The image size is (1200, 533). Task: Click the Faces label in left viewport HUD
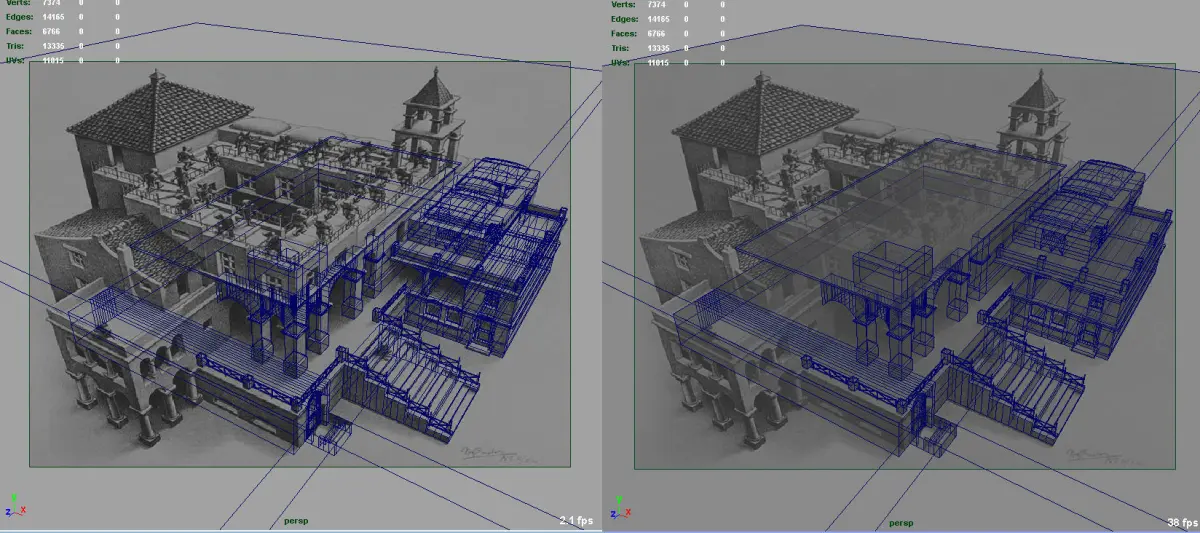(x=19, y=32)
